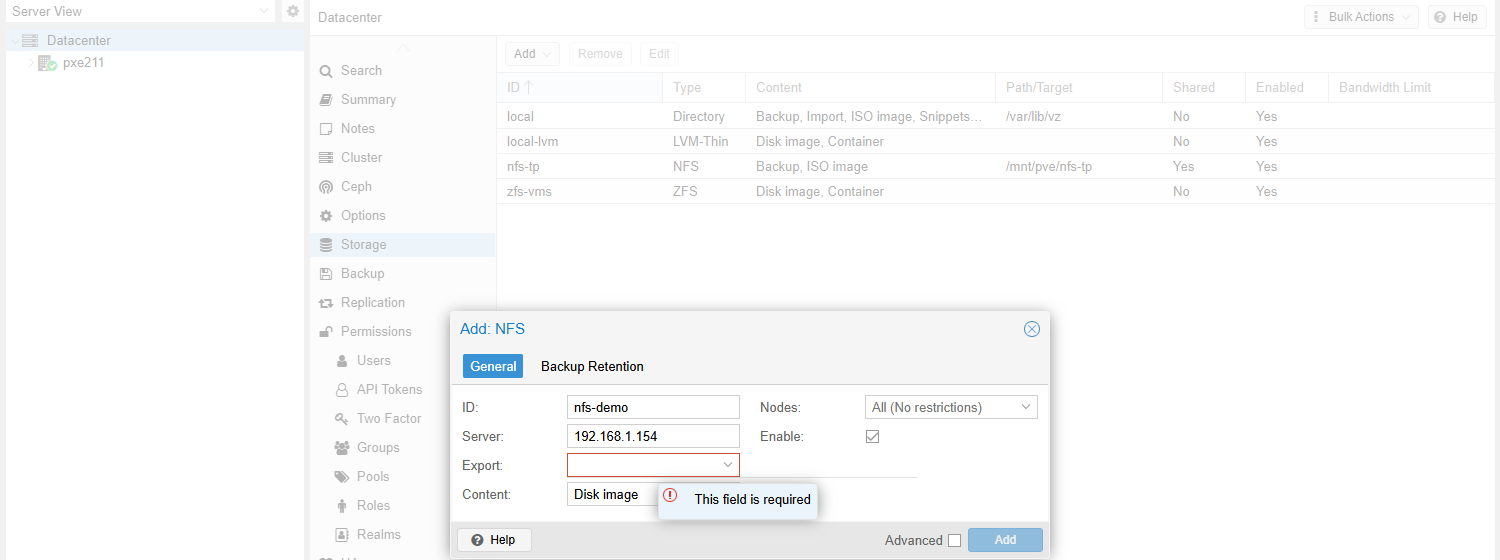
Task: Select the nfs-tp storage row
Action: tap(995, 167)
